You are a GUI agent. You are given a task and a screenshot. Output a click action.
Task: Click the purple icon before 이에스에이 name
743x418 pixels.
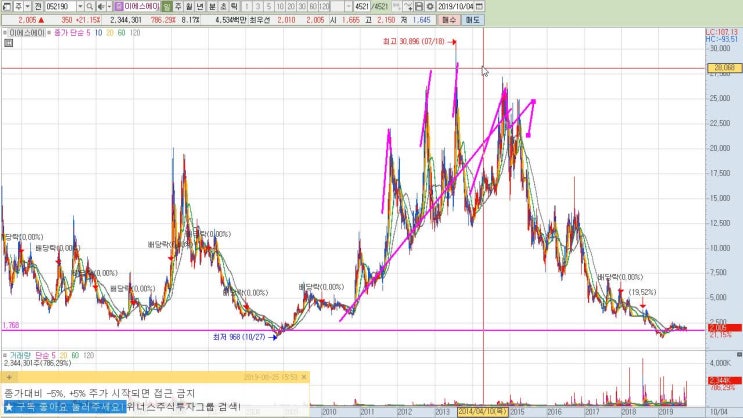119,7
